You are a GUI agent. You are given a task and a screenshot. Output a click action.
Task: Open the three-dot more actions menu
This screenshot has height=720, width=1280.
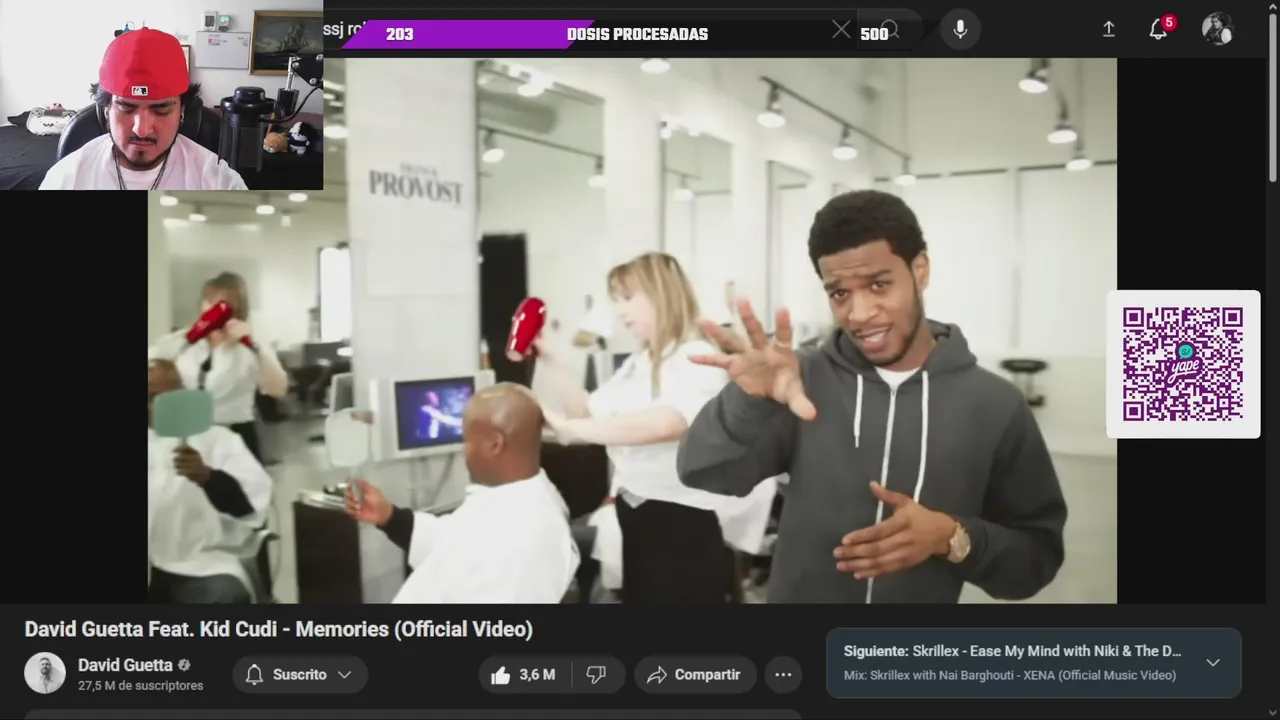pyautogui.click(x=783, y=675)
